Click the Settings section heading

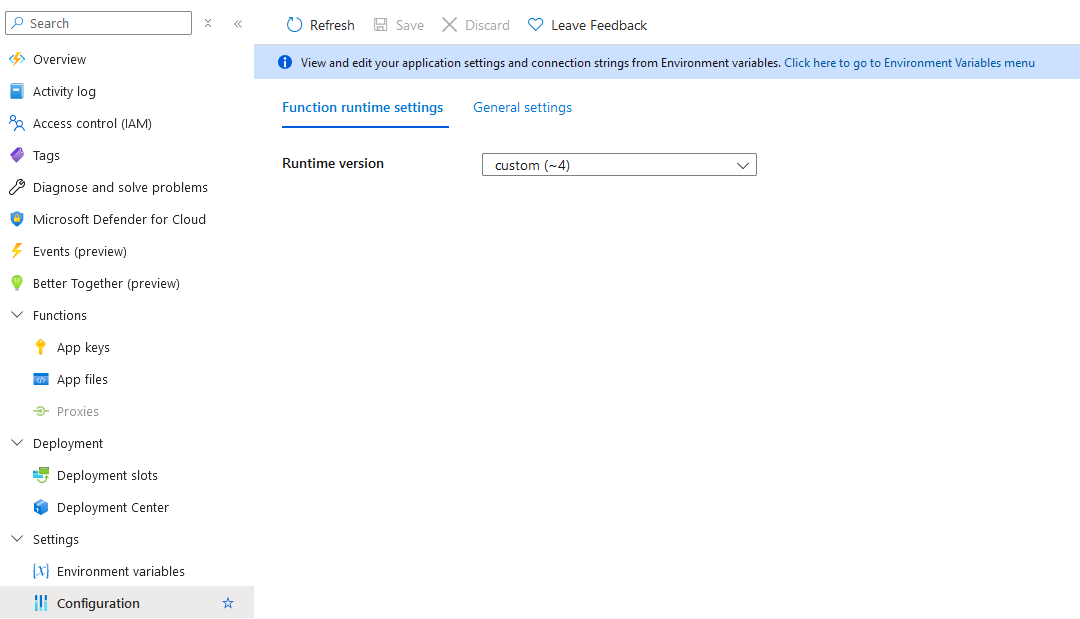pyautogui.click(x=56, y=540)
